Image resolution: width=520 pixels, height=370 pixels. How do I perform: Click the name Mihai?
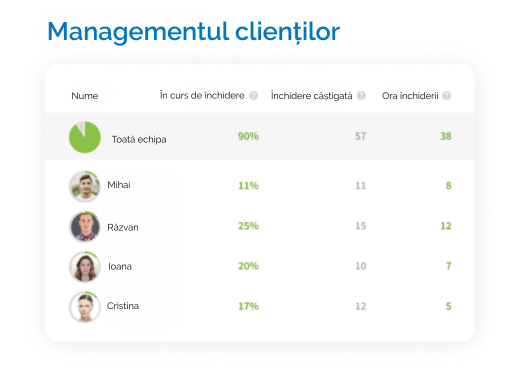tap(119, 185)
